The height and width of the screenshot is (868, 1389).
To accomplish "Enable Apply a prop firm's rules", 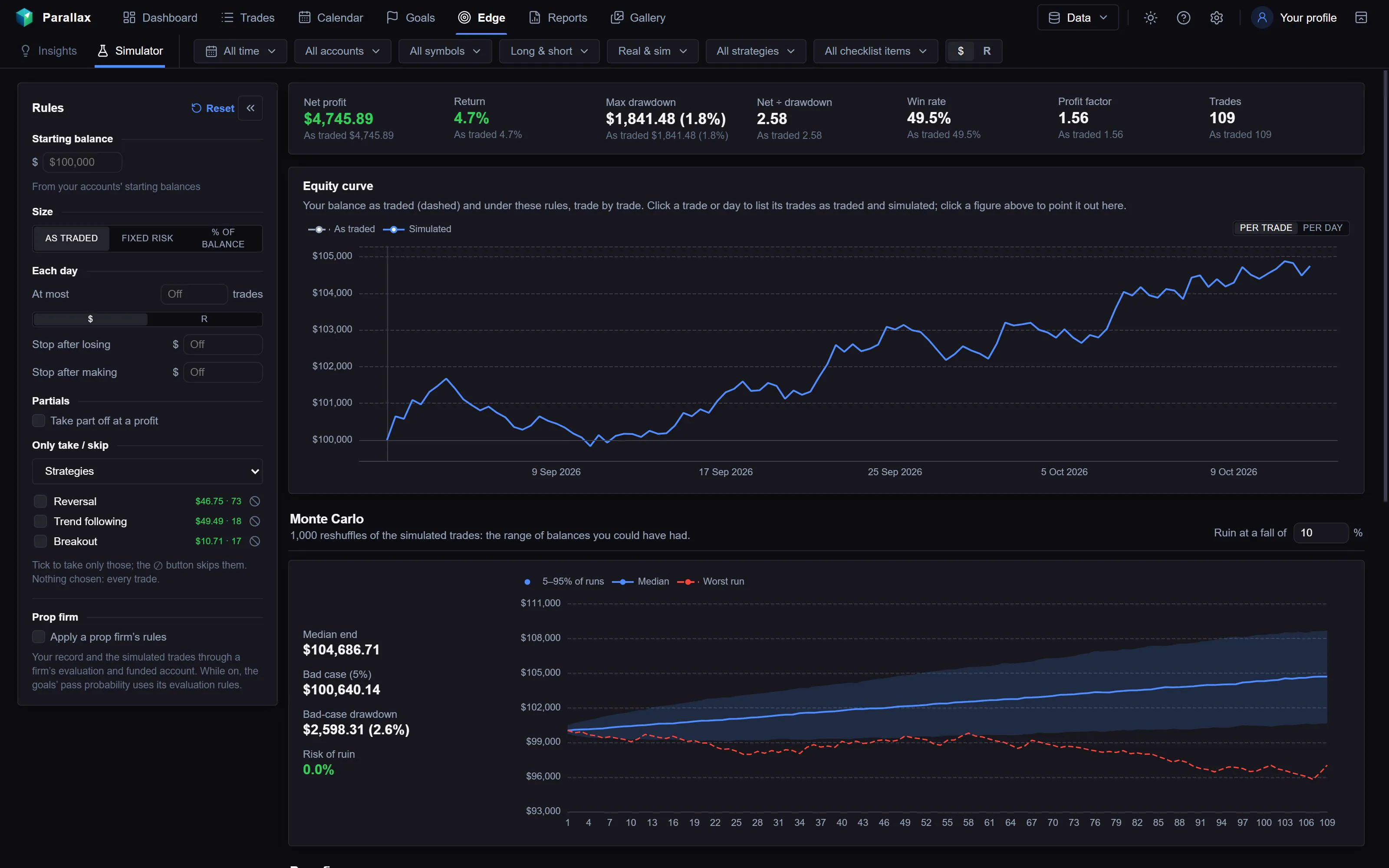I will click(x=39, y=637).
